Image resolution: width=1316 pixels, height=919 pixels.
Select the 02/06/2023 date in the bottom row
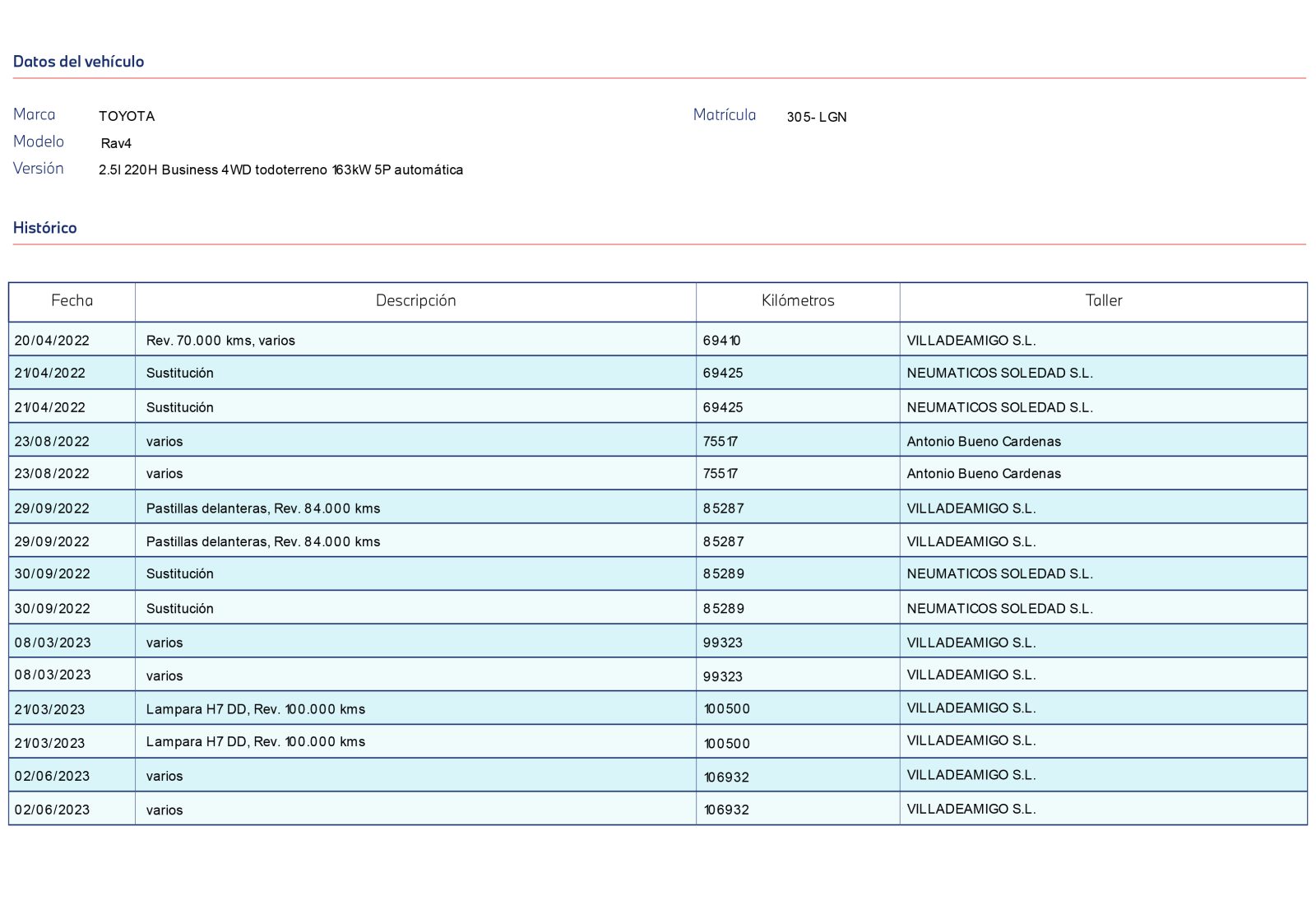tap(52, 810)
